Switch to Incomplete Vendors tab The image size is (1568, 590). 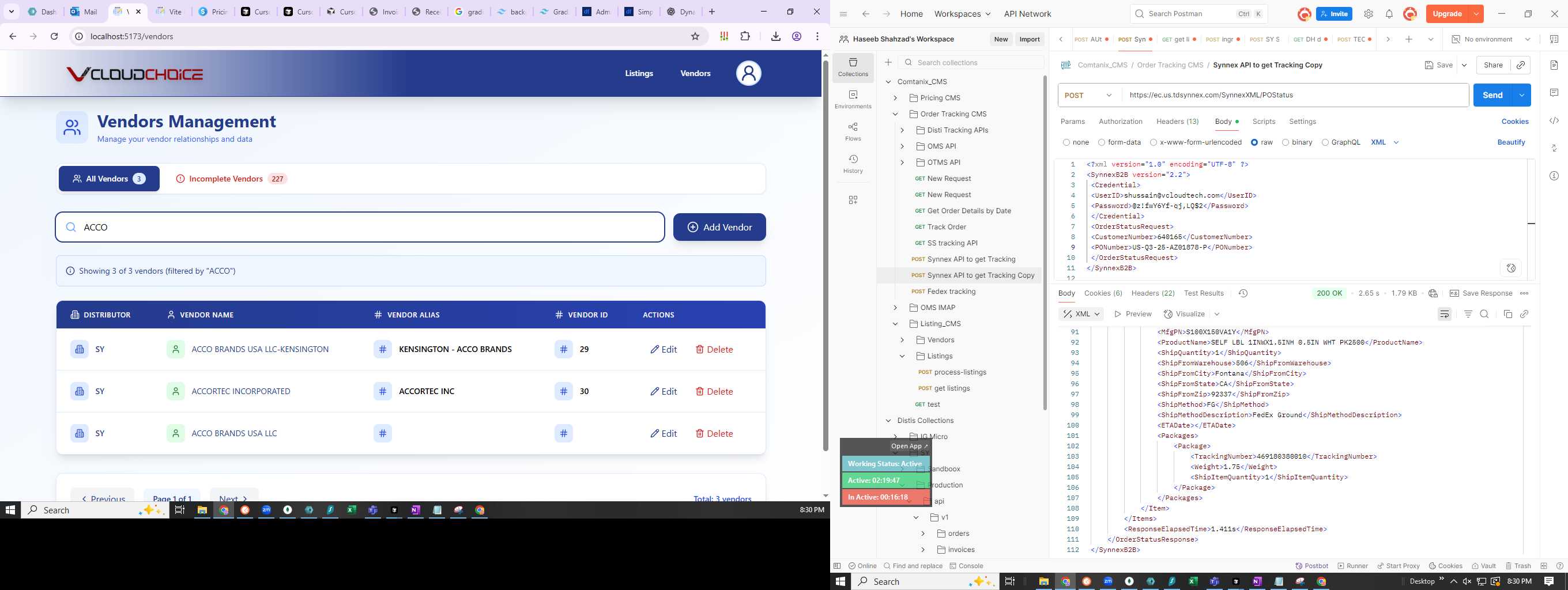pos(231,179)
